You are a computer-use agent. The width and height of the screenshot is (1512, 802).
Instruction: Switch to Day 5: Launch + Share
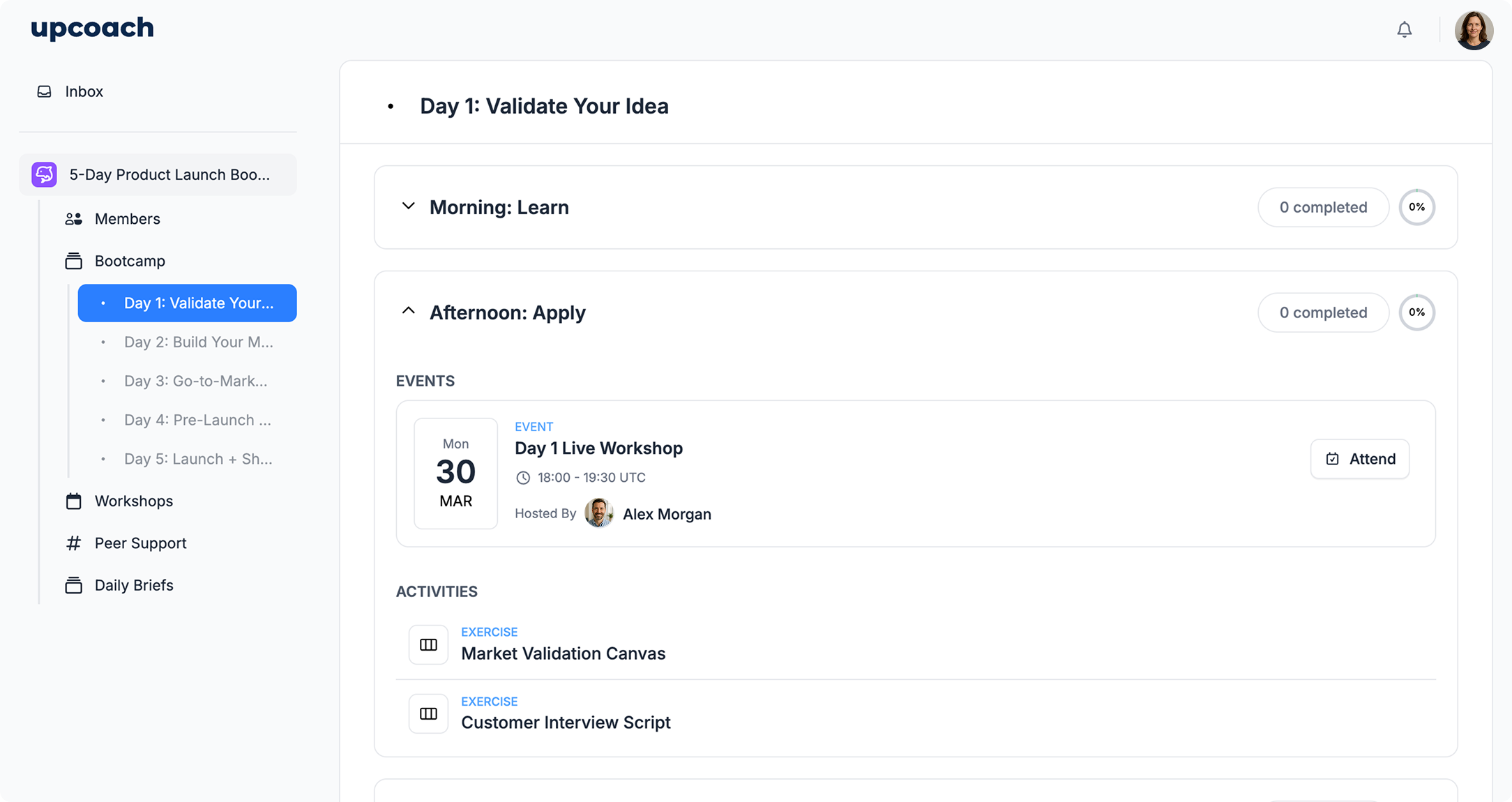tap(197, 459)
